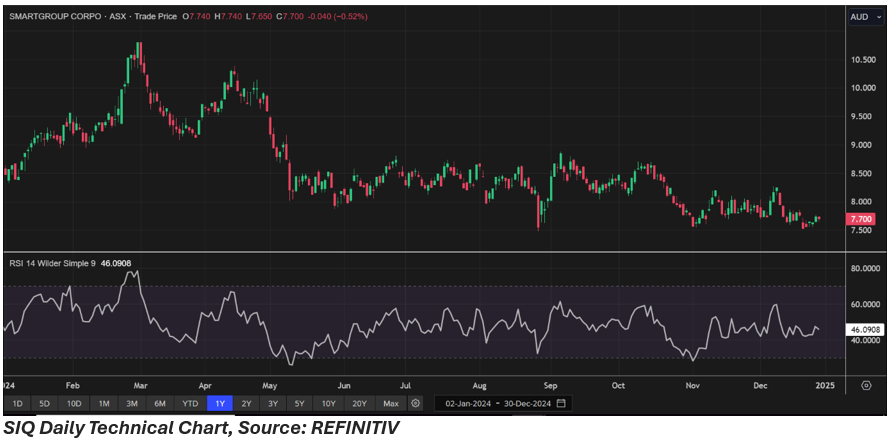The width and height of the screenshot is (889, 441).
Task: Click the RSI 14 Wilder Simple 9 legend
Action: [53, 263]
